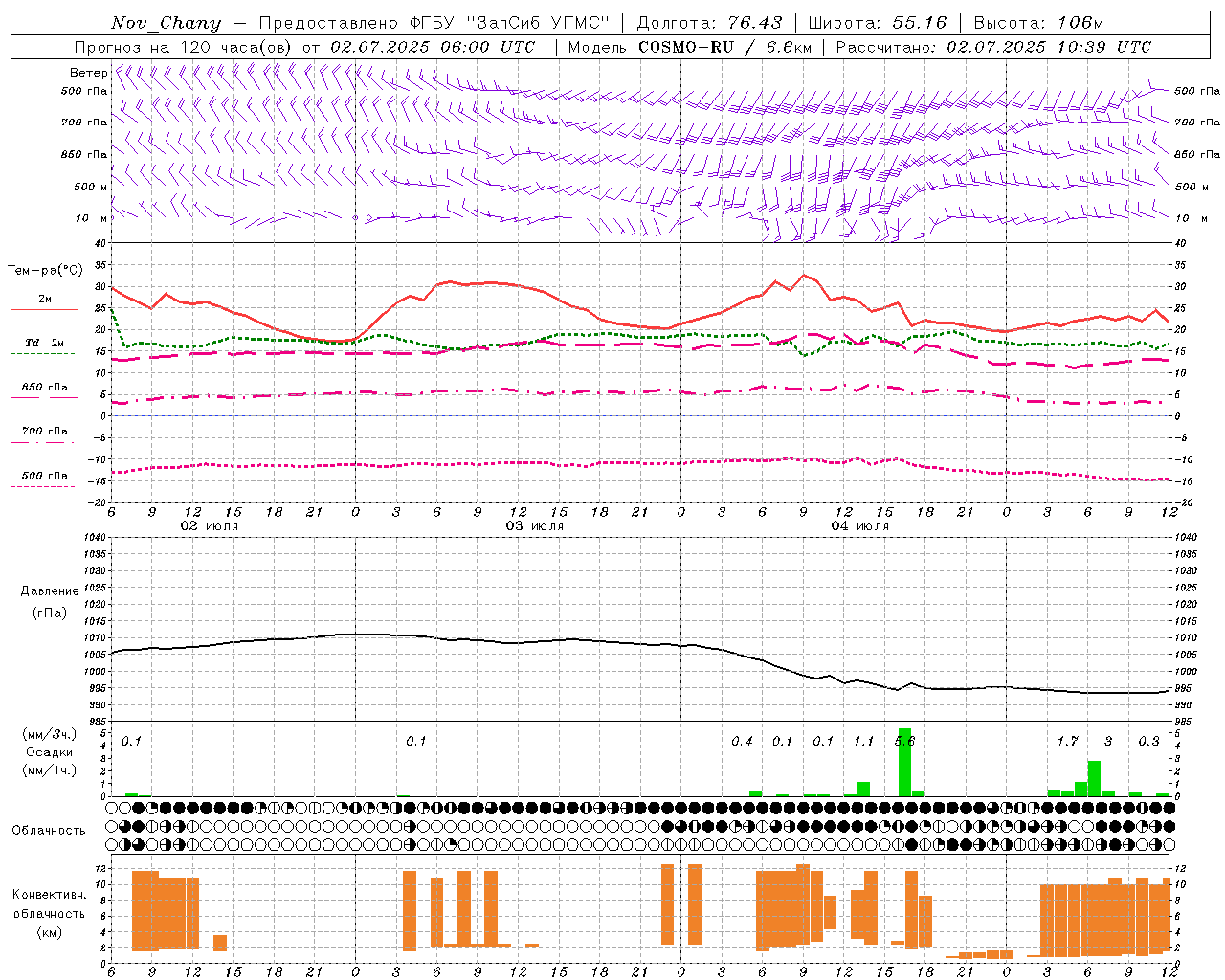1225x980 pixels.
Task: Click the Широта 55.16 latitude field
Action: (x=878, y=23)
